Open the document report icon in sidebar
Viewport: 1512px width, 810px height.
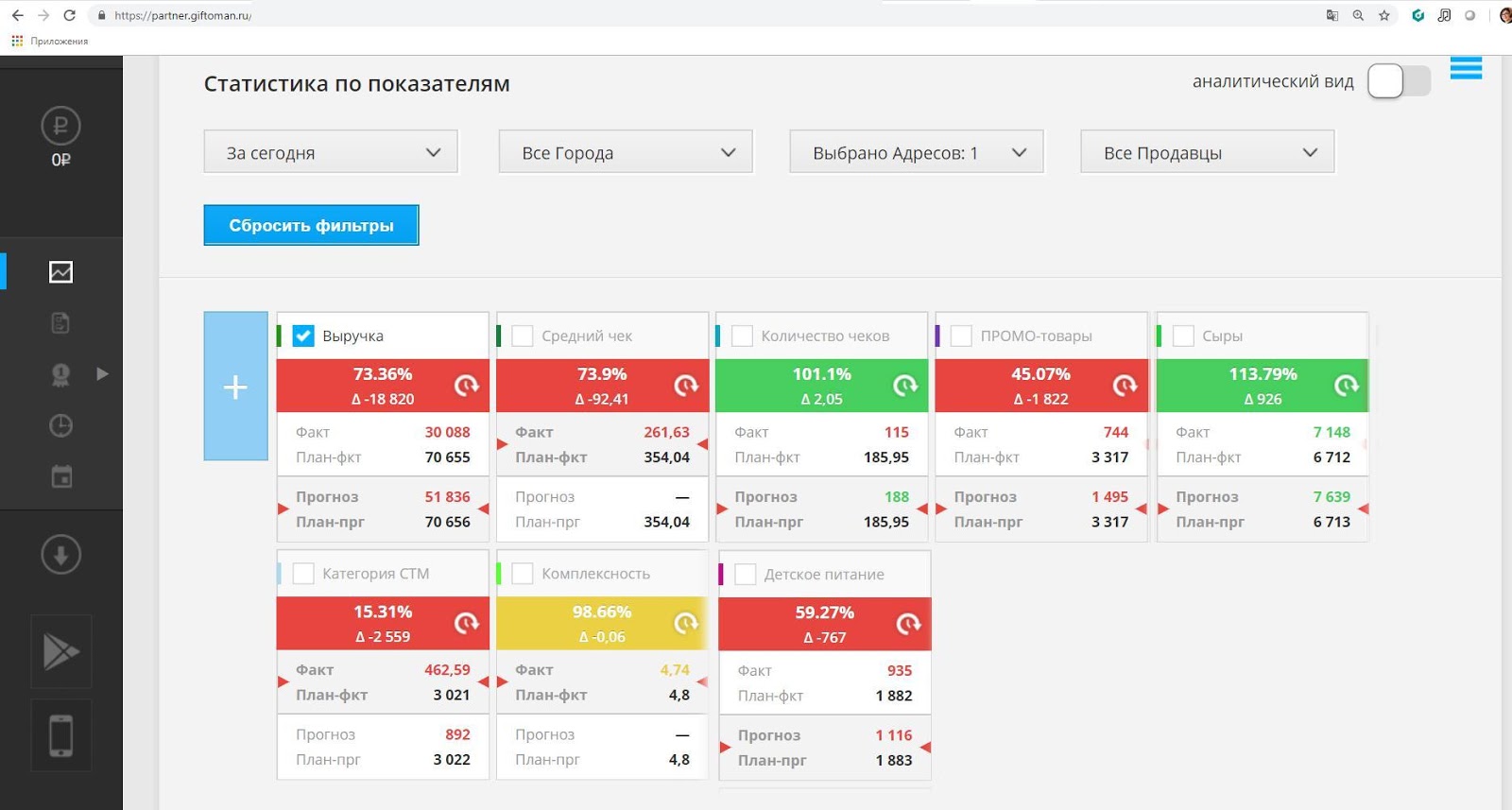click(60, 323)
